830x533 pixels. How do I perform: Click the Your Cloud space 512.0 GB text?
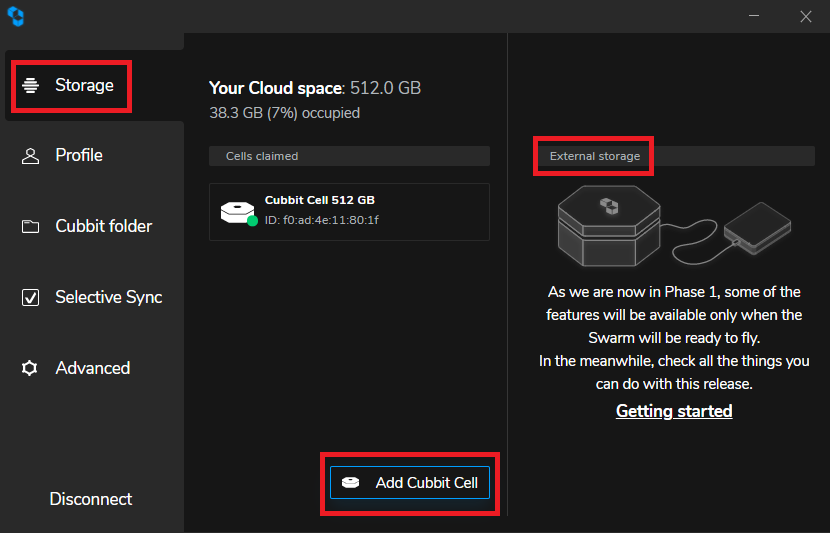pyautogui.click(x=315, y=88)
